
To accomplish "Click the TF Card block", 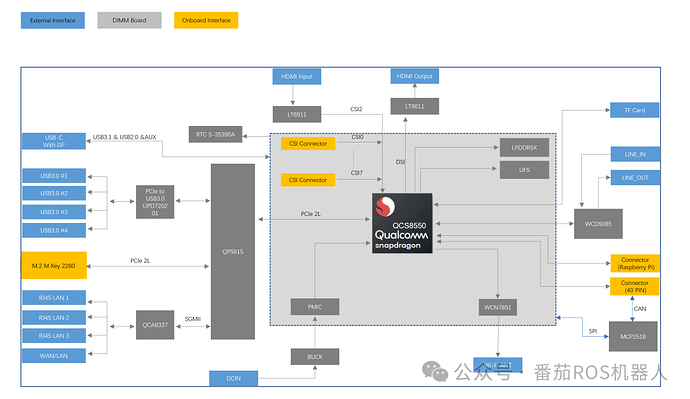I will [x=635, y=110].
